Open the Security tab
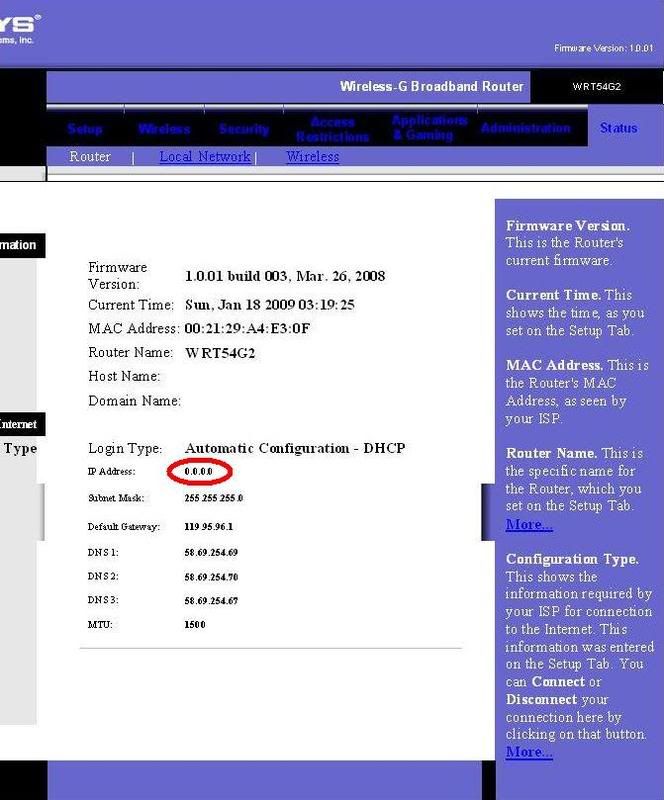Image resolution: width=664 pixels, height=800 pixels. click(244, 129)
